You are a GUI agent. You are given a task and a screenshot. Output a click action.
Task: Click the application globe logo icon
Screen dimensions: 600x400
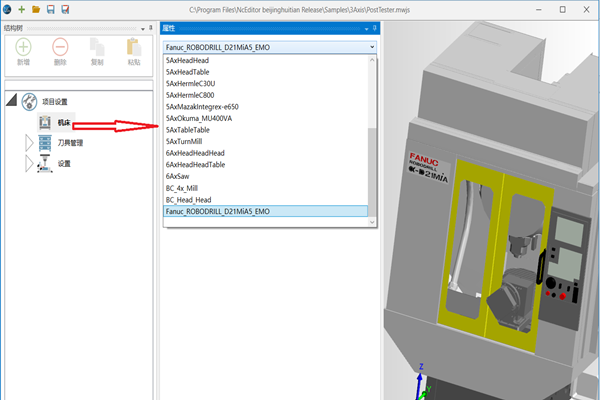point(7,9)
